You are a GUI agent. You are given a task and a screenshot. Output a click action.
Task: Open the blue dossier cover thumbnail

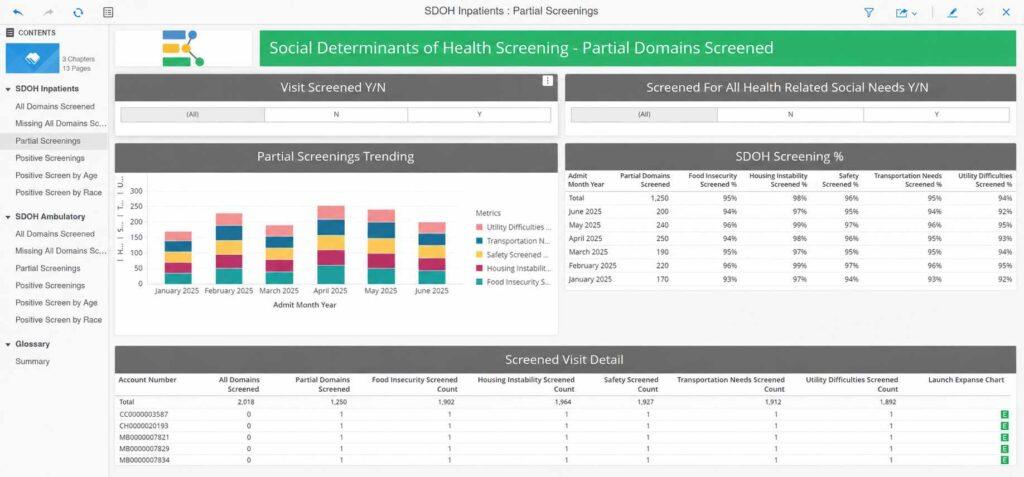coord(33,58)
